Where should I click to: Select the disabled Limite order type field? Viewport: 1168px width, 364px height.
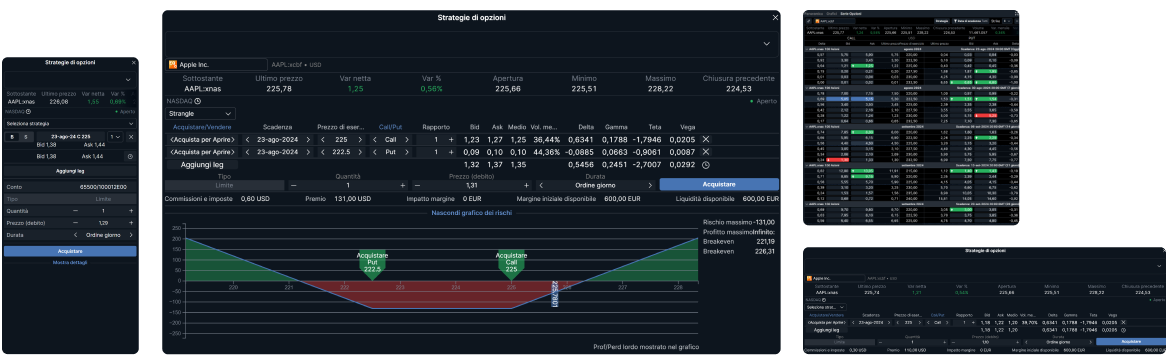(224, 185)
